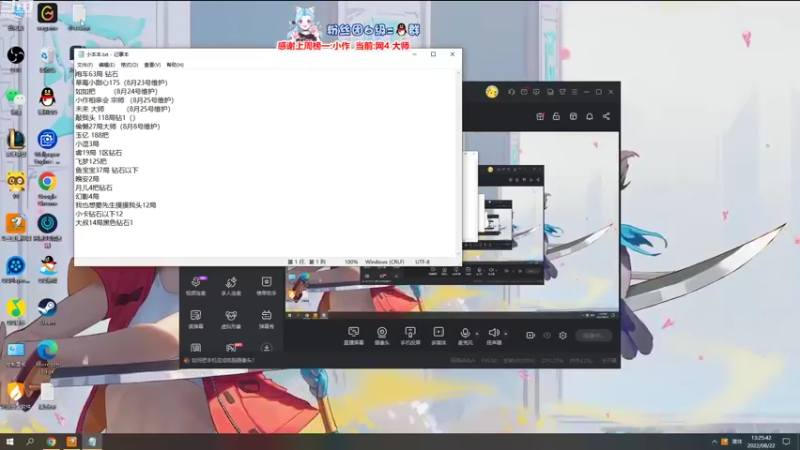
Task: Open the bottom-left frame tool icon
Action: coord(196,348)
